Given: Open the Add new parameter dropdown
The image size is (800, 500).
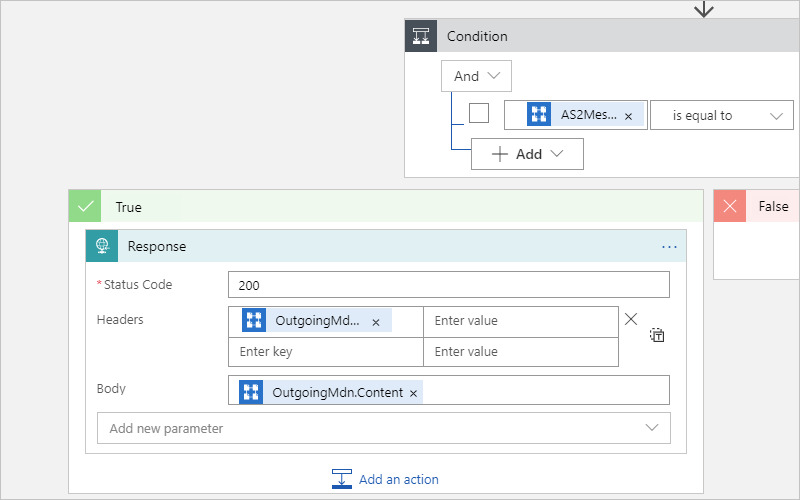Looking at the screenshot, I should click(x=383, y=428).
